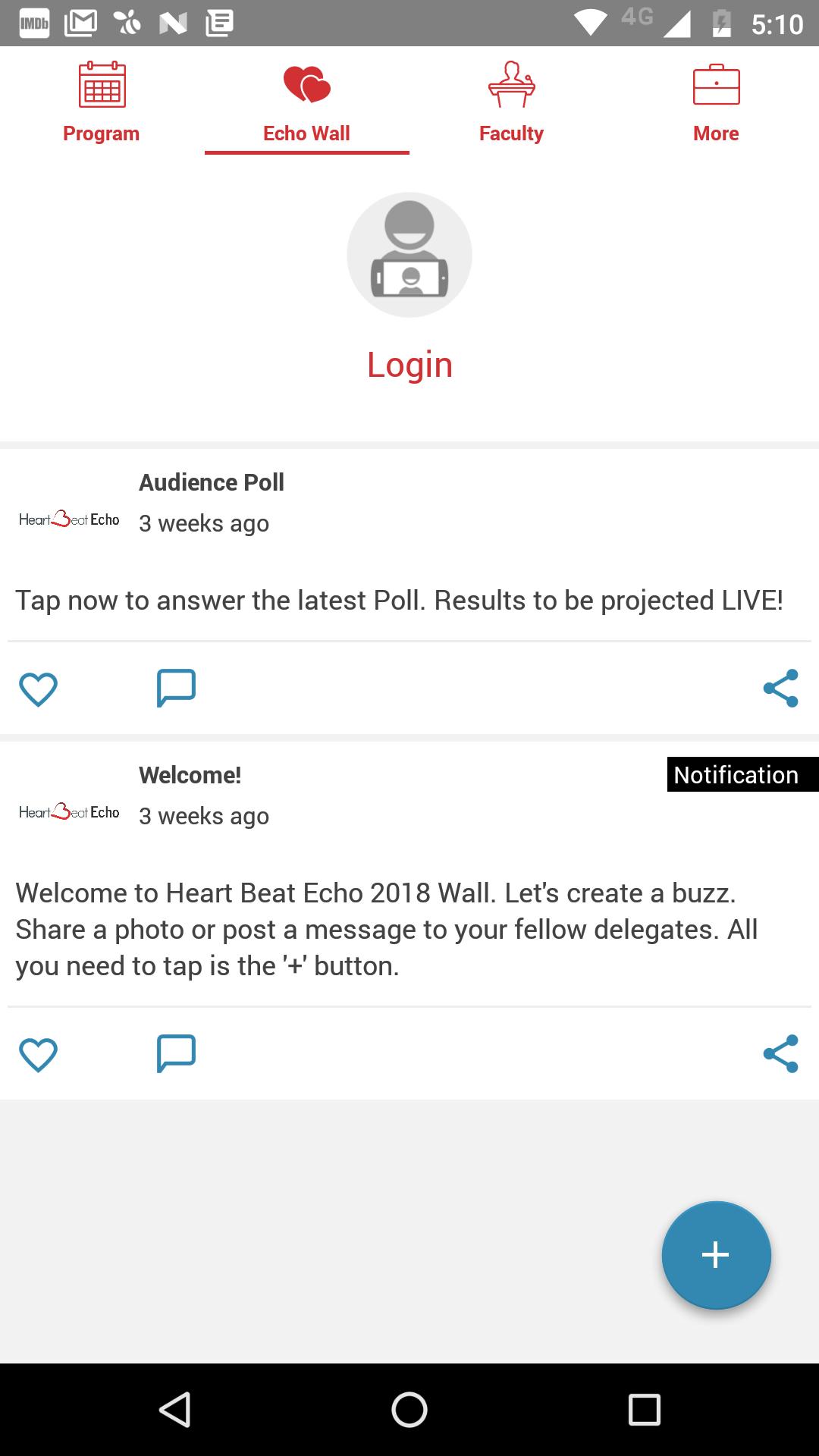Tap the Heart Beat Echo logo on Welcome! post
The width and height of the screenshot is (819, 1456).
(x=69, y=812)
